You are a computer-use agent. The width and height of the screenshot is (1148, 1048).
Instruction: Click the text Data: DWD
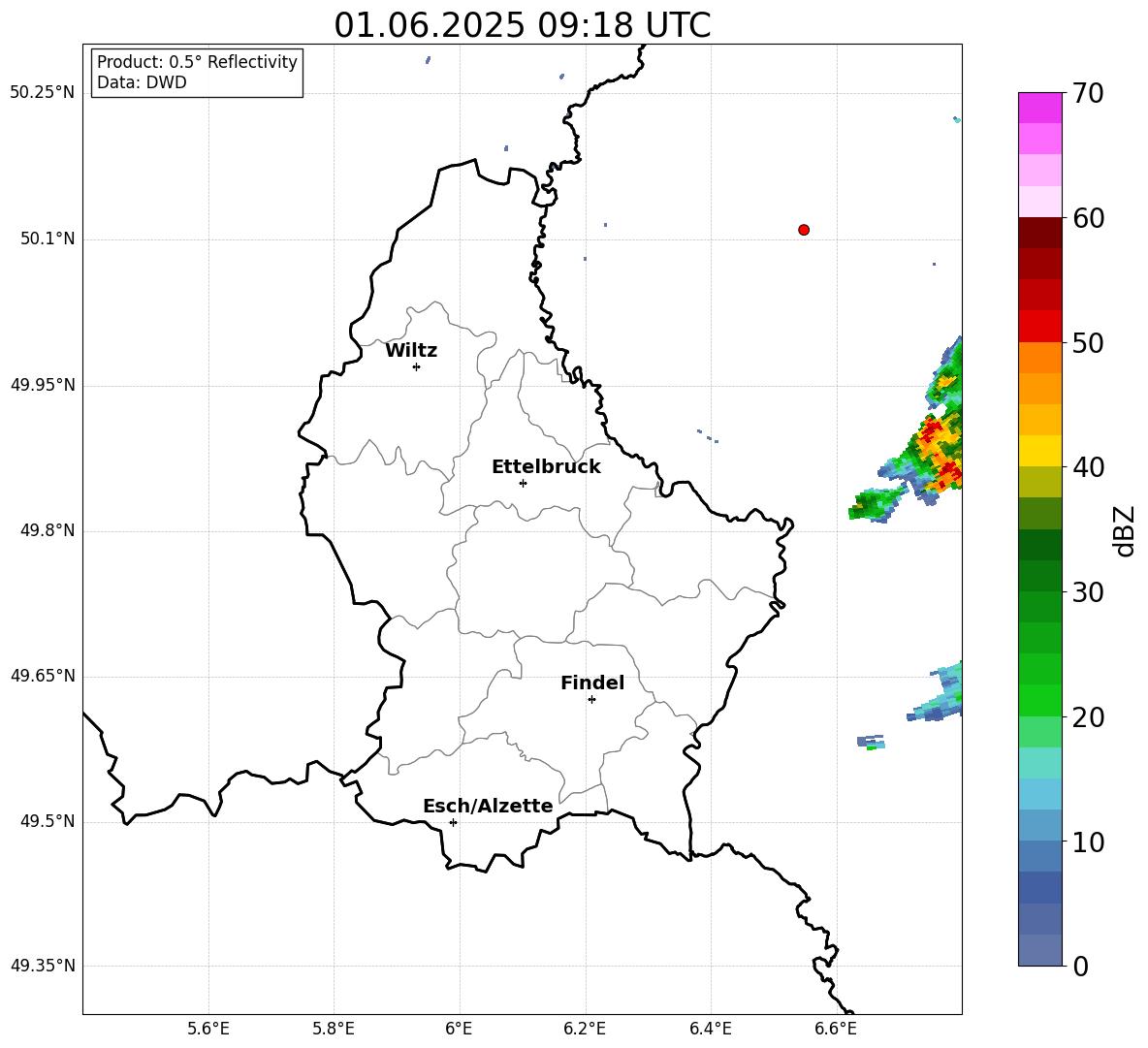coord(142,82)
